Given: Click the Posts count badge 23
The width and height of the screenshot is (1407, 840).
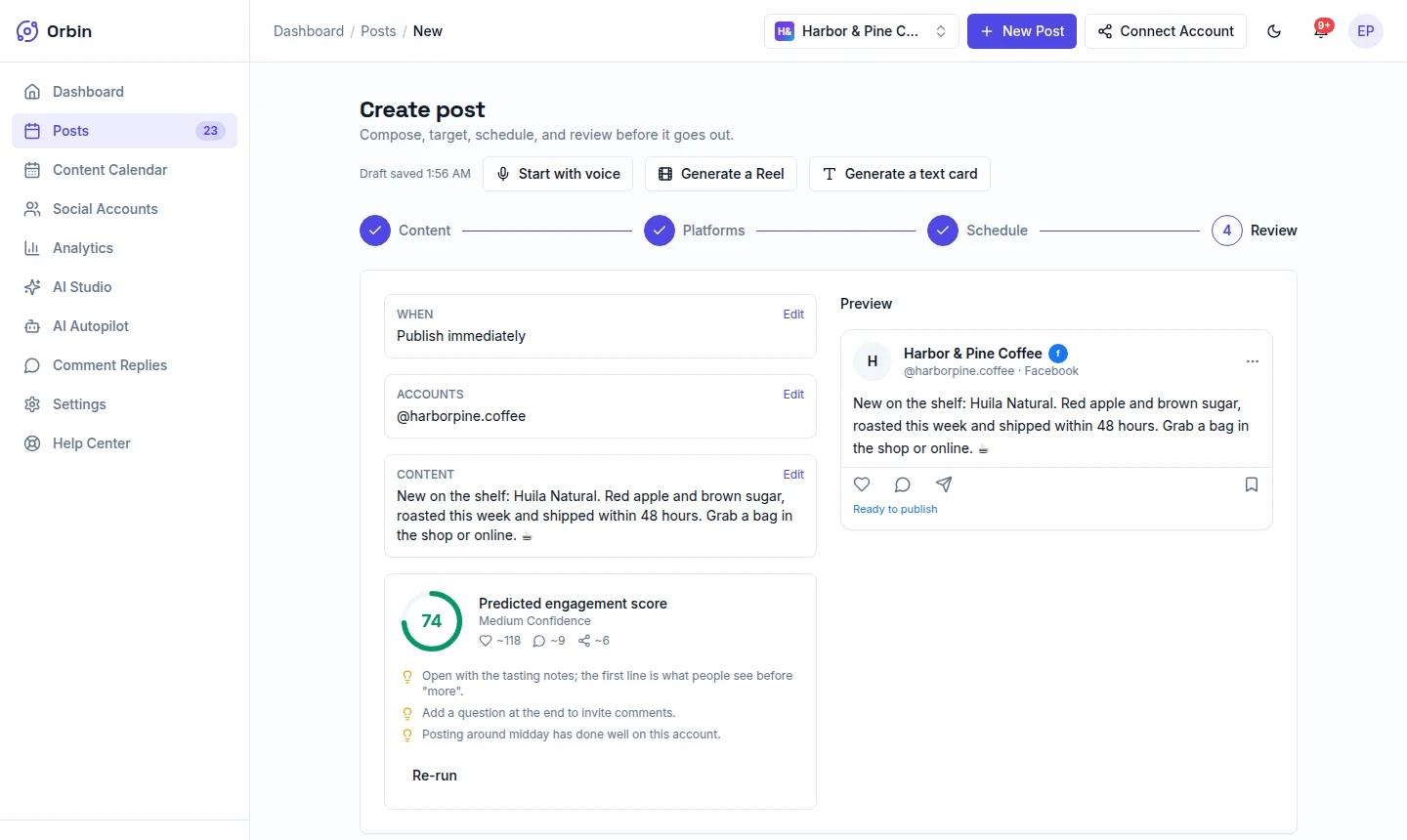Looking at the screenshot, I should coord(210,131).
